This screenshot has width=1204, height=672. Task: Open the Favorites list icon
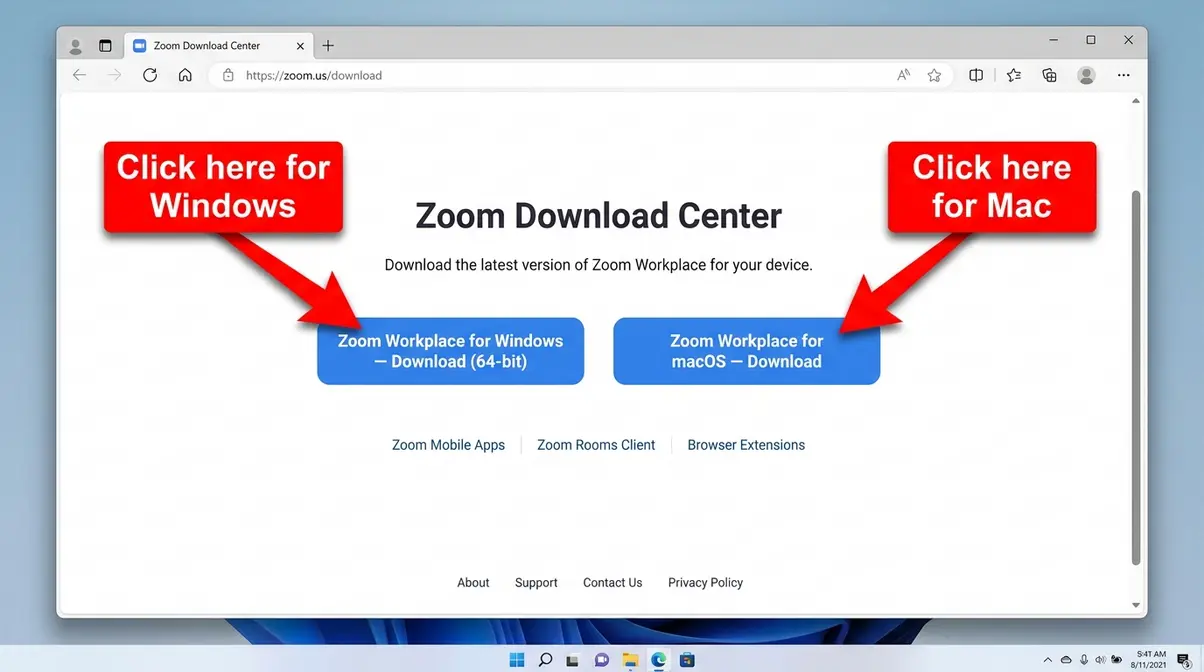tap(1014, 75)
